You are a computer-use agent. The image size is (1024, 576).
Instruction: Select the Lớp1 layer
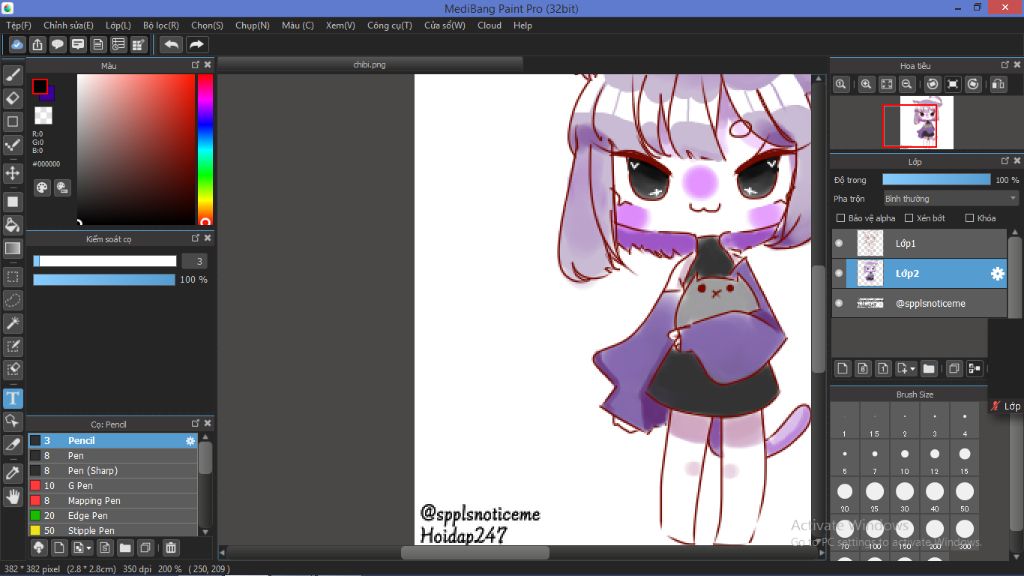tap(920, 244)
